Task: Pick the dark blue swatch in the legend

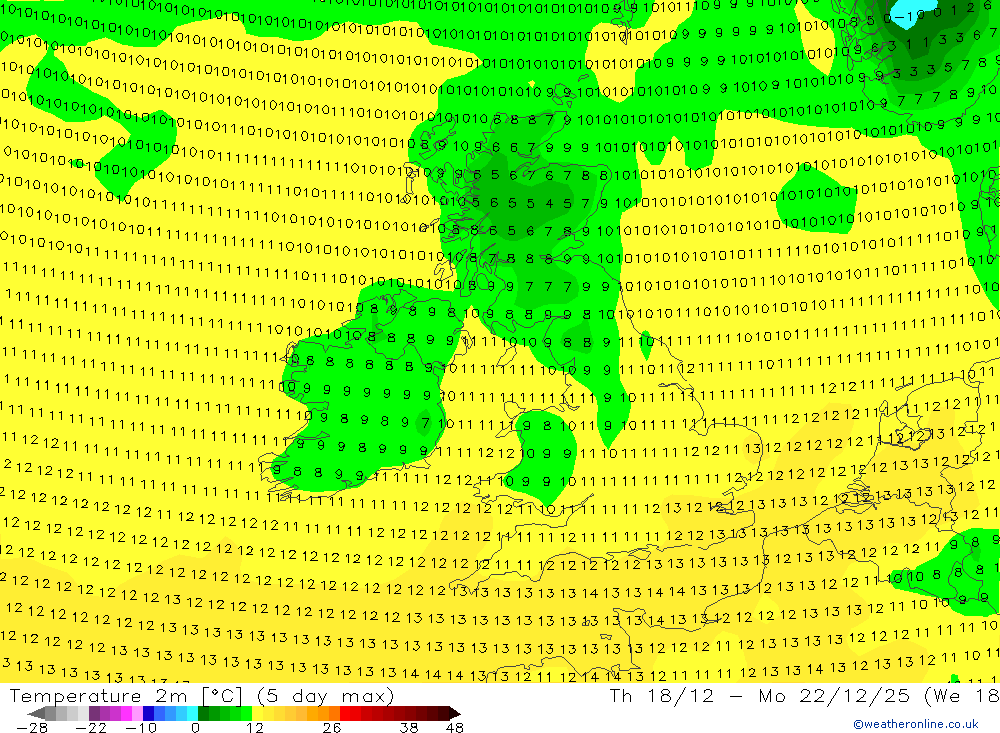Action: (149, 713)
